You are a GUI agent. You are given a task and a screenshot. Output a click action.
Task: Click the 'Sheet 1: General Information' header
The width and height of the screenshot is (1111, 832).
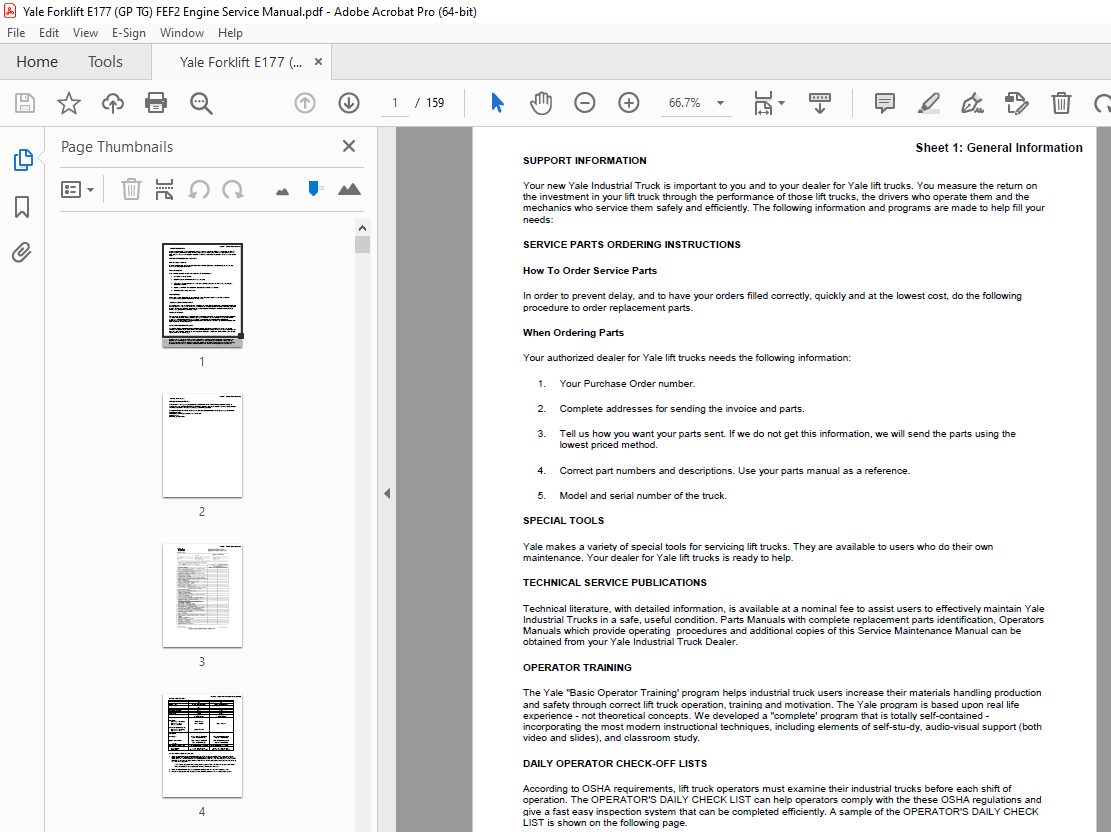point(999,147)
